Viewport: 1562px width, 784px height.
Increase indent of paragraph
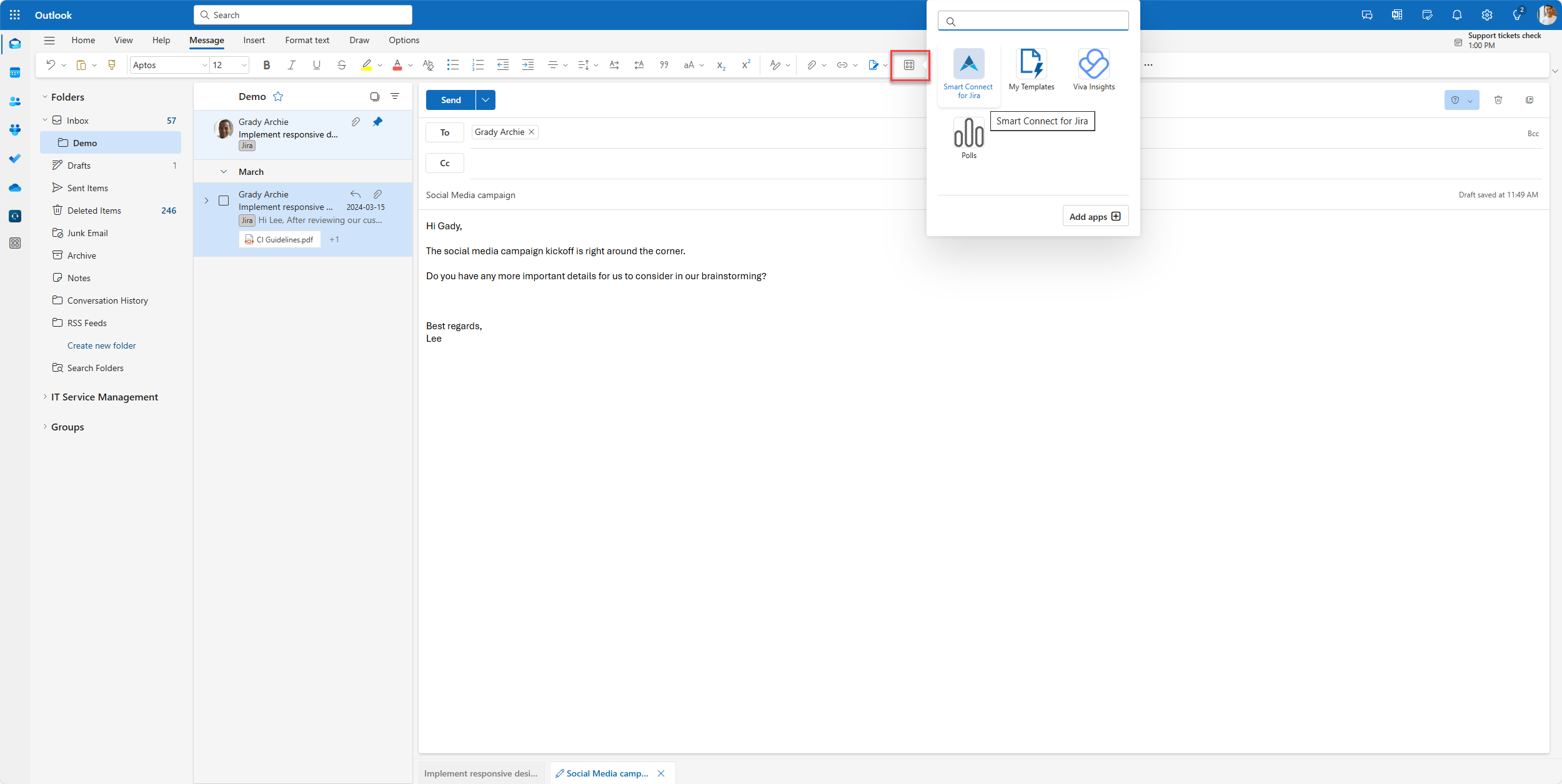click(x=528, y=65)
